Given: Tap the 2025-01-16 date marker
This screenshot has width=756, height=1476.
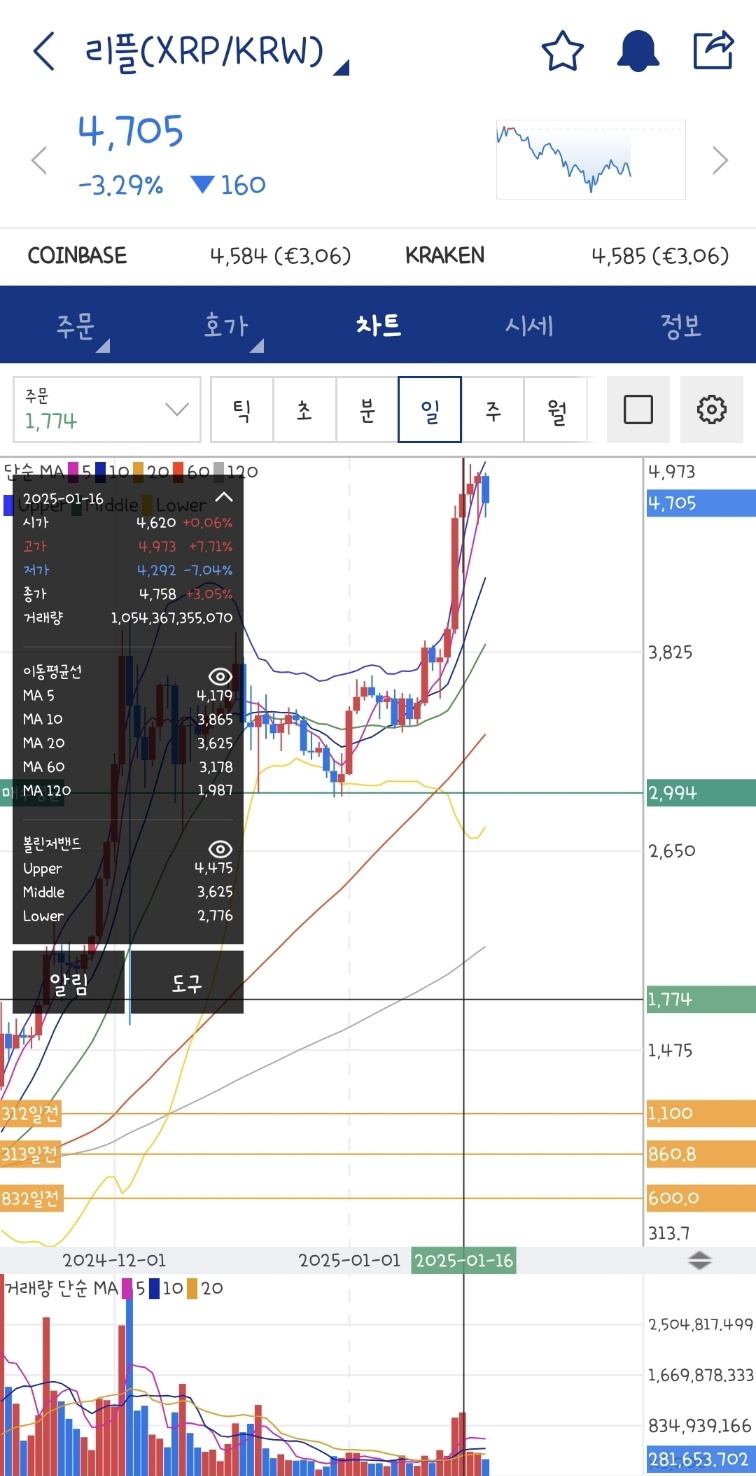Looking at the screenshot, I should [x=464, y=1260].
